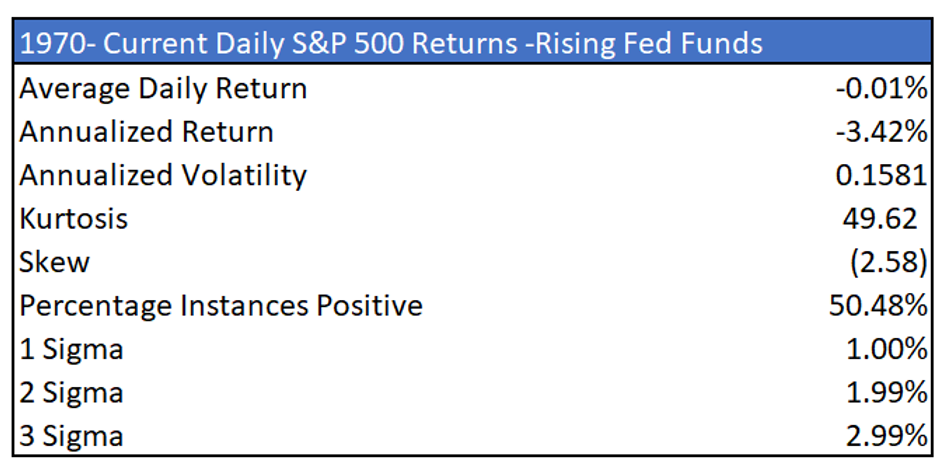
Task: Select the 1 Sigma label
Action: (x=71, y=349)
